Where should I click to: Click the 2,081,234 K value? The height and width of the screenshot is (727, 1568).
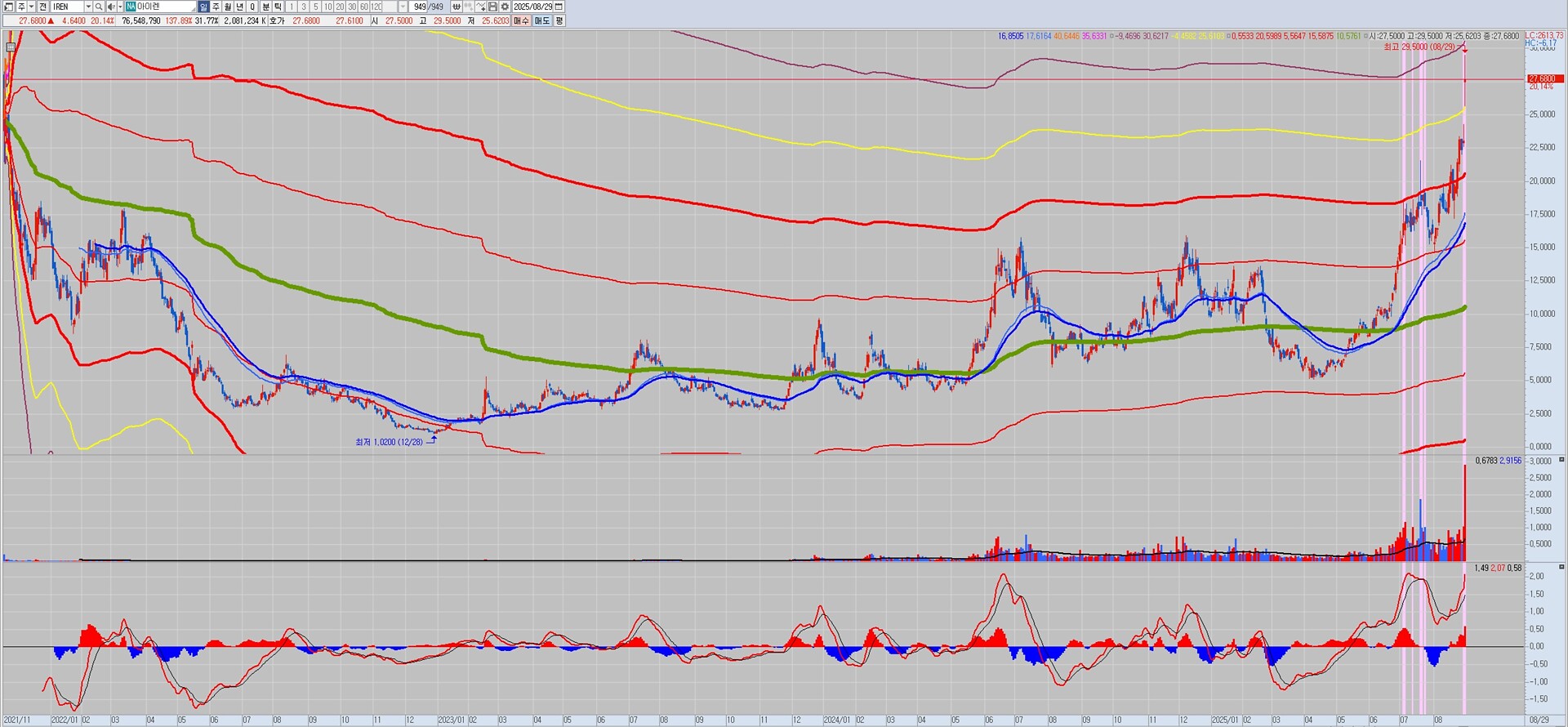245,20
